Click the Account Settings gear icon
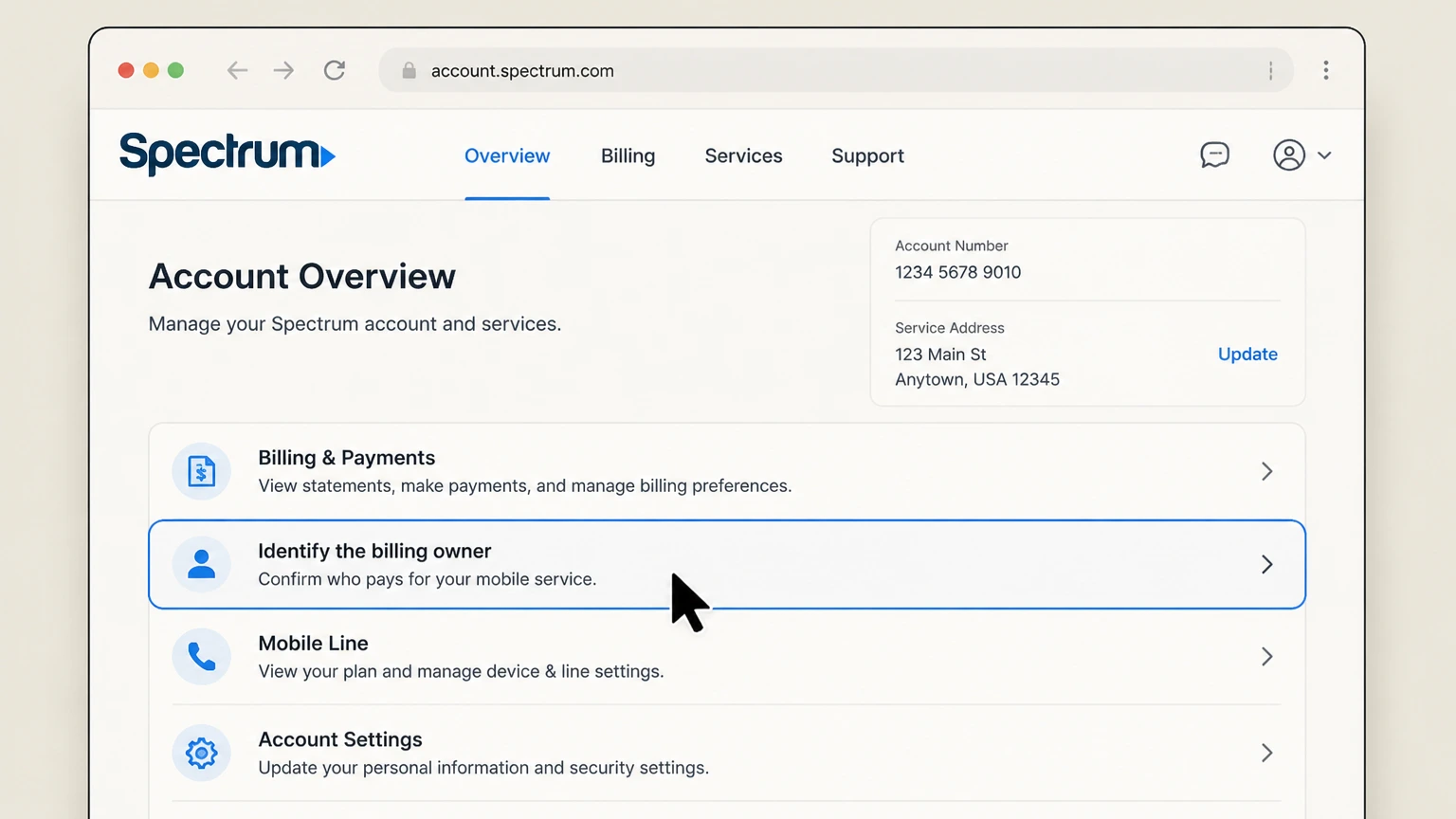The image size is (1456, 819). pyautogui.click(x=201, y=753)
